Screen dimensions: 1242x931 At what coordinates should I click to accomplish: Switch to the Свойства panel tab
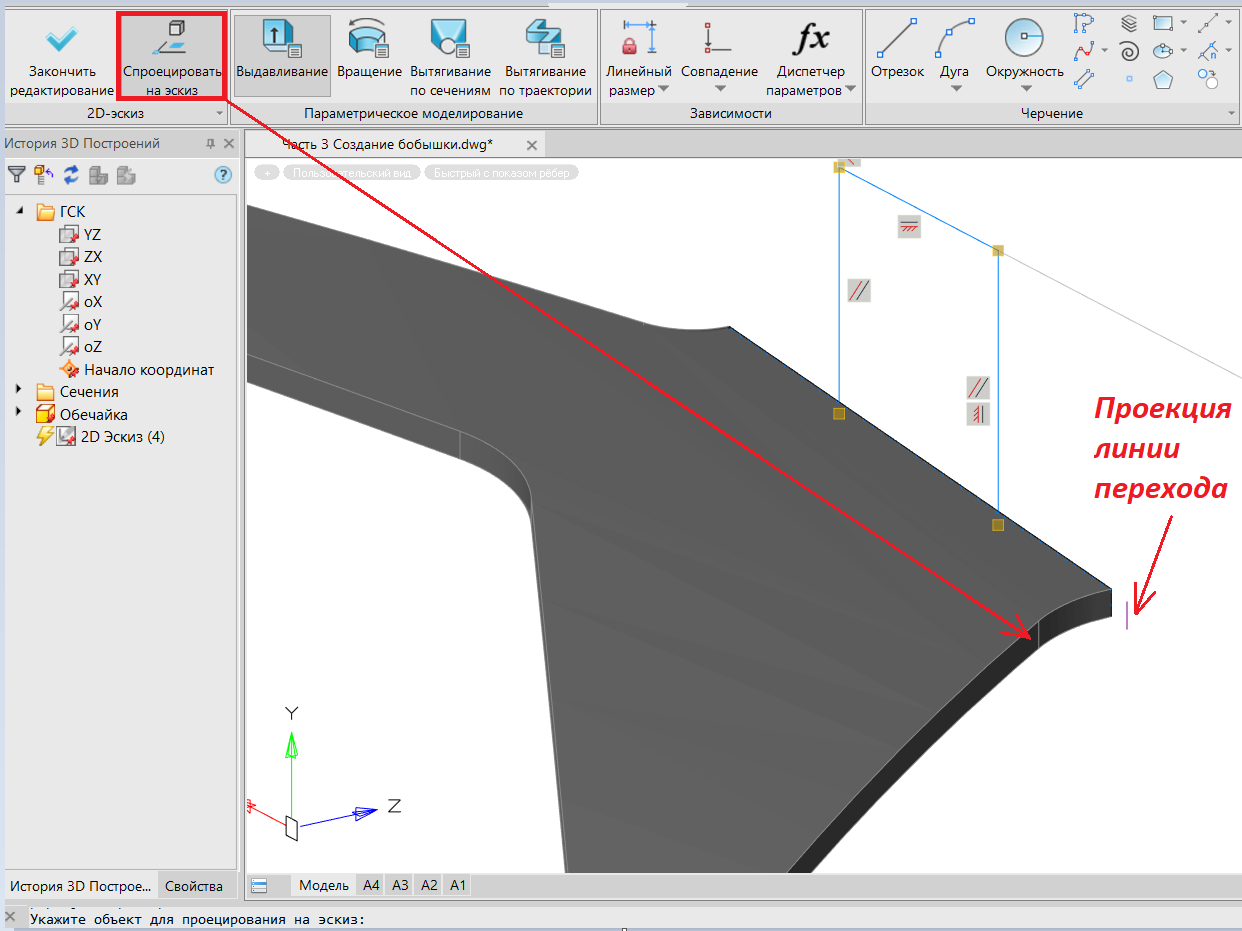[x=193, y=886]
